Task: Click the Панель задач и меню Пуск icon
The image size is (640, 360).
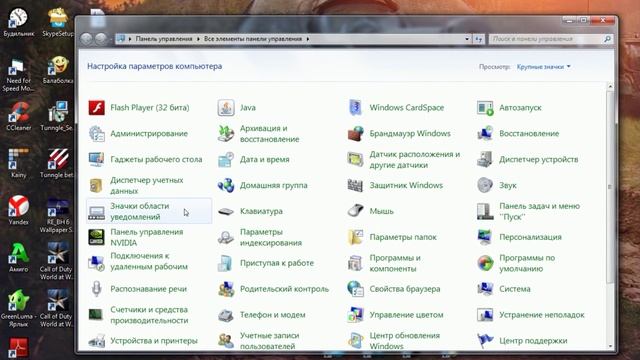Action: [485, 211]
